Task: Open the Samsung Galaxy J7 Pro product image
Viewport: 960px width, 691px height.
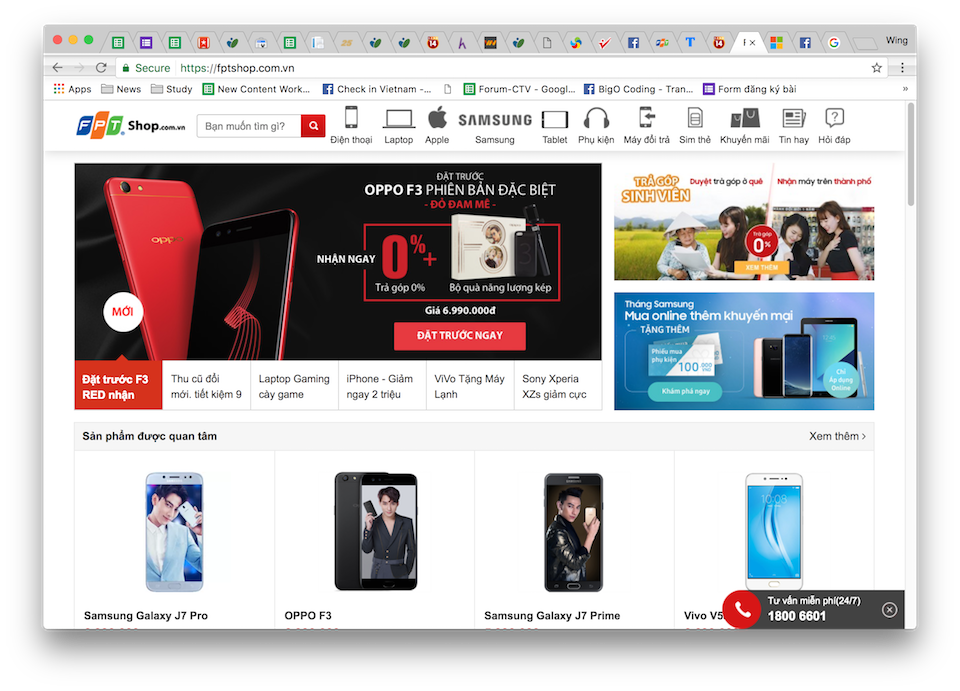Action: click(174, 532)
